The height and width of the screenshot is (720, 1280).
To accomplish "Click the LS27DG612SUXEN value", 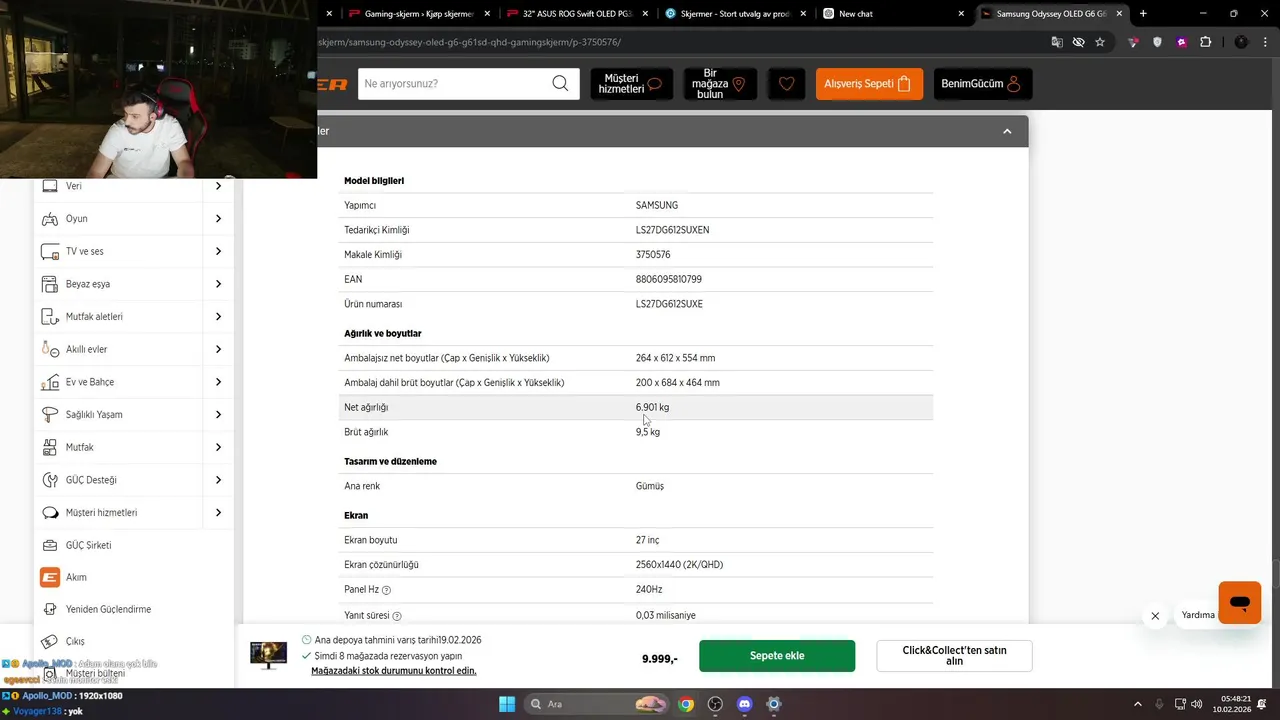I will (672, 230).
